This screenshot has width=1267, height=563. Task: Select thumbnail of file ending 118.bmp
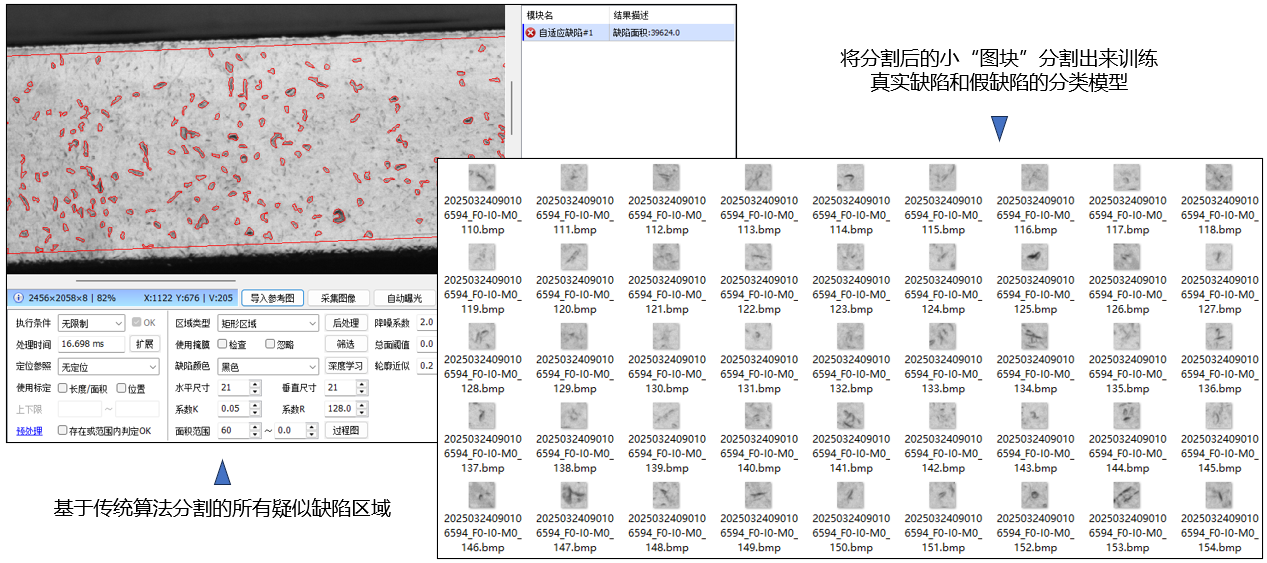[1218, 178]
